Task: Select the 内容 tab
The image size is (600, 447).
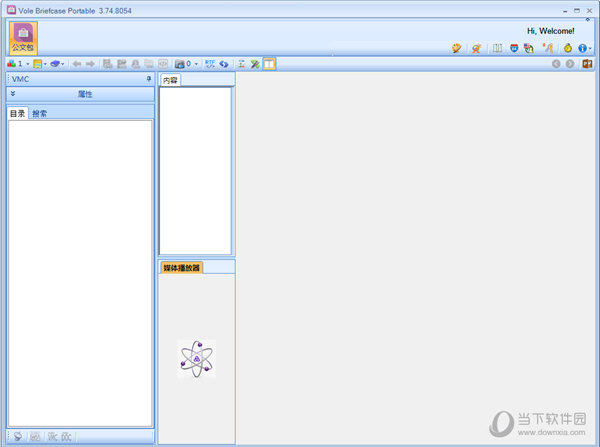Action: (170, 79)
